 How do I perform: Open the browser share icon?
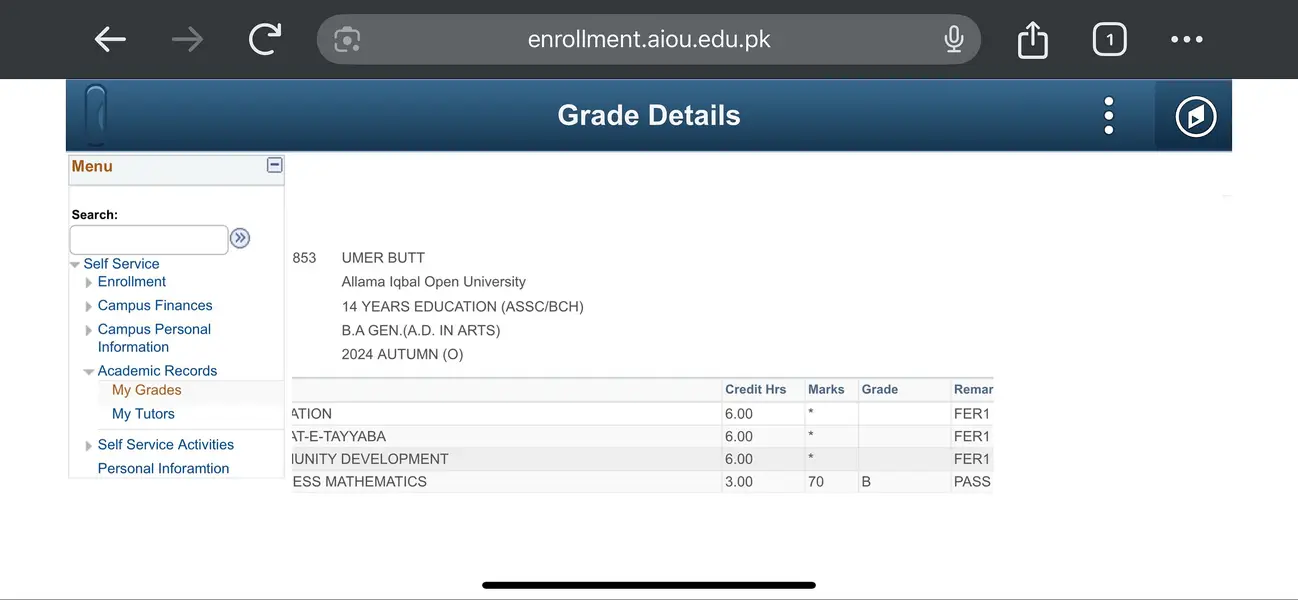(1032, 40)
